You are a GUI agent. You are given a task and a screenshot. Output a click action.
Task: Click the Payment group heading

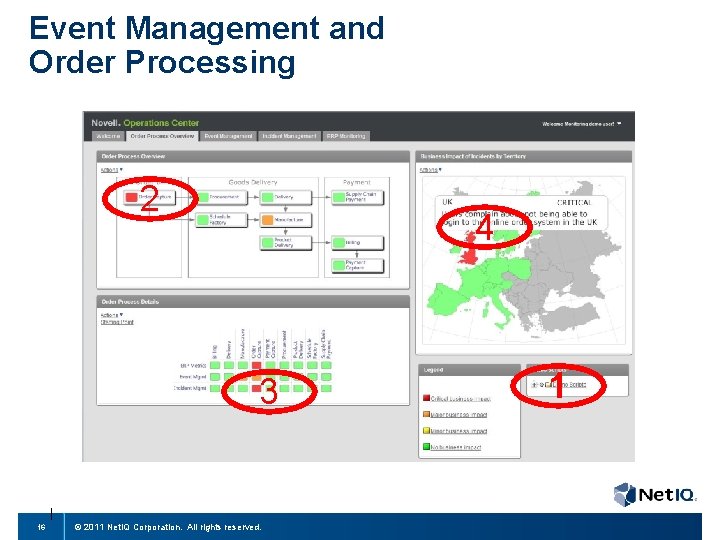click(357, 182)
